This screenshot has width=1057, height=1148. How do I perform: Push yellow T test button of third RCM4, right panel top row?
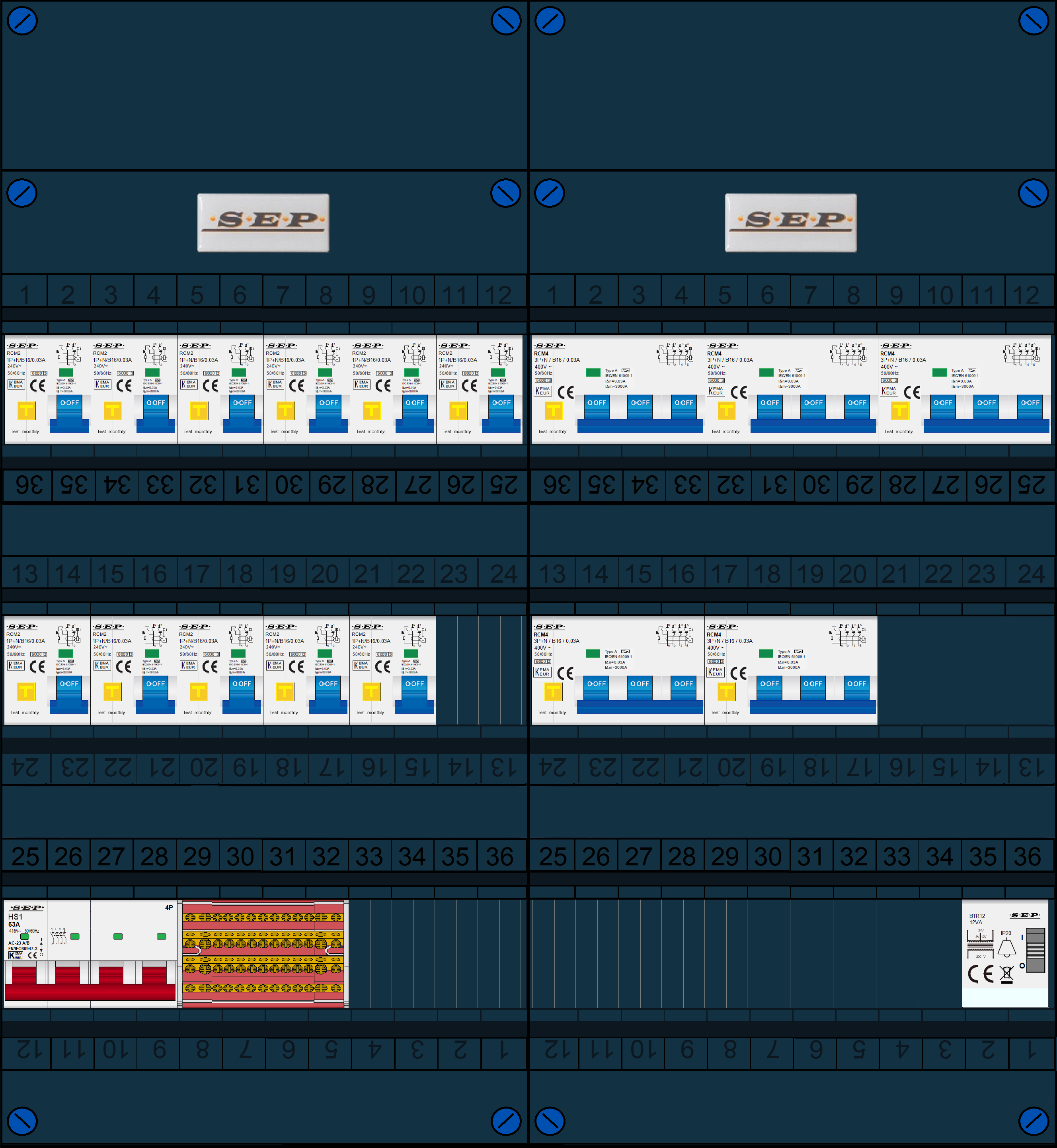pos(900,411)
